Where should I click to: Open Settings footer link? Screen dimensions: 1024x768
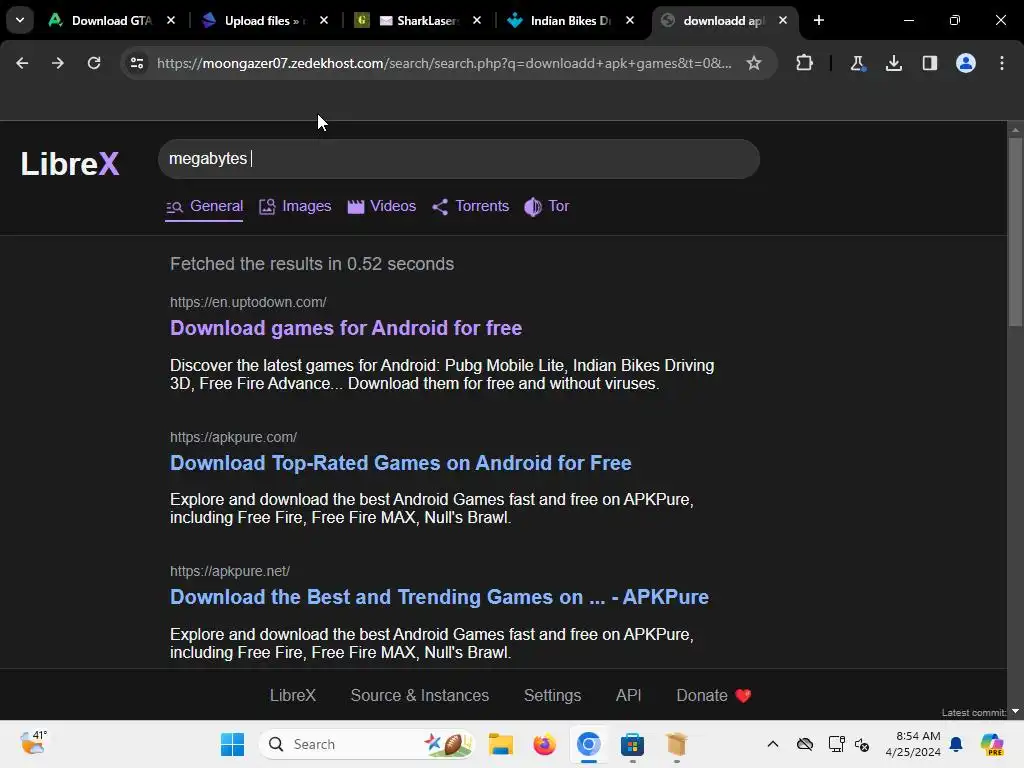point(552,696)
